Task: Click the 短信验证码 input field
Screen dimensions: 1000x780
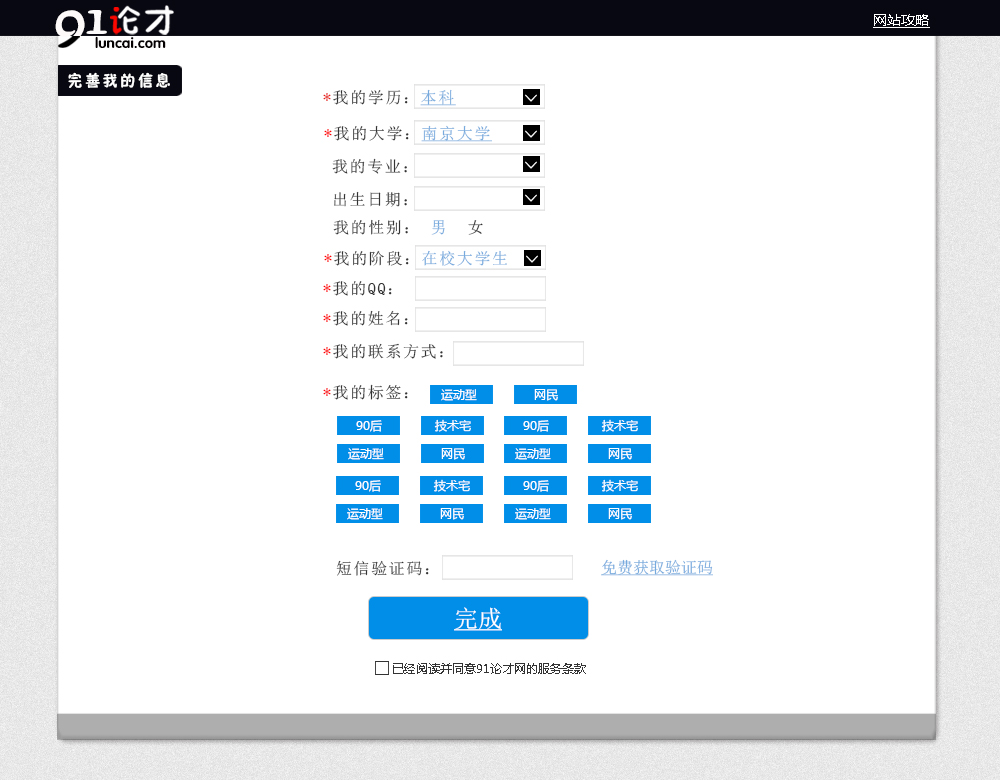Action: [507, 568]
